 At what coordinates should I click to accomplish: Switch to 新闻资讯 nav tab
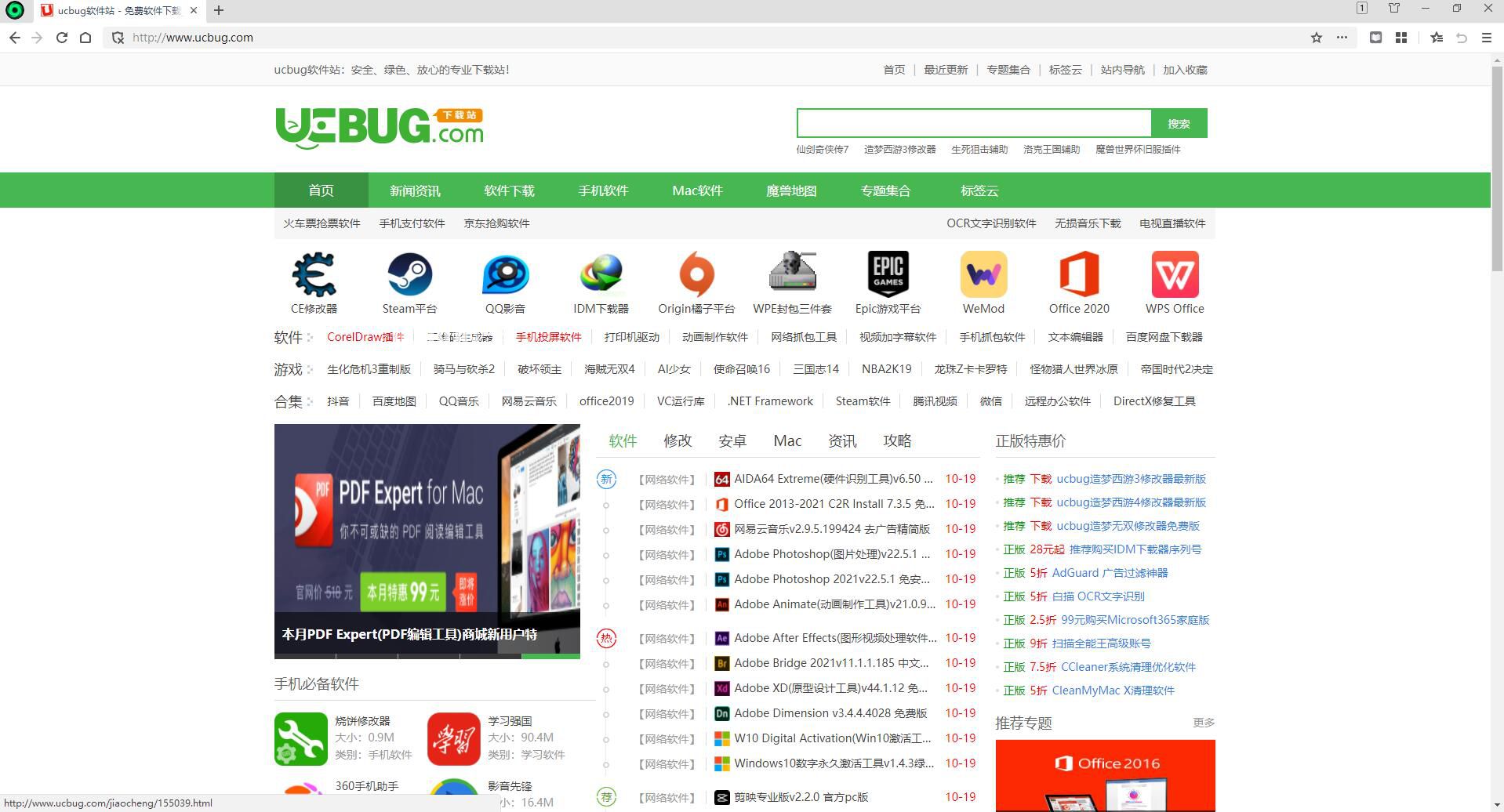tap(415, 190)
